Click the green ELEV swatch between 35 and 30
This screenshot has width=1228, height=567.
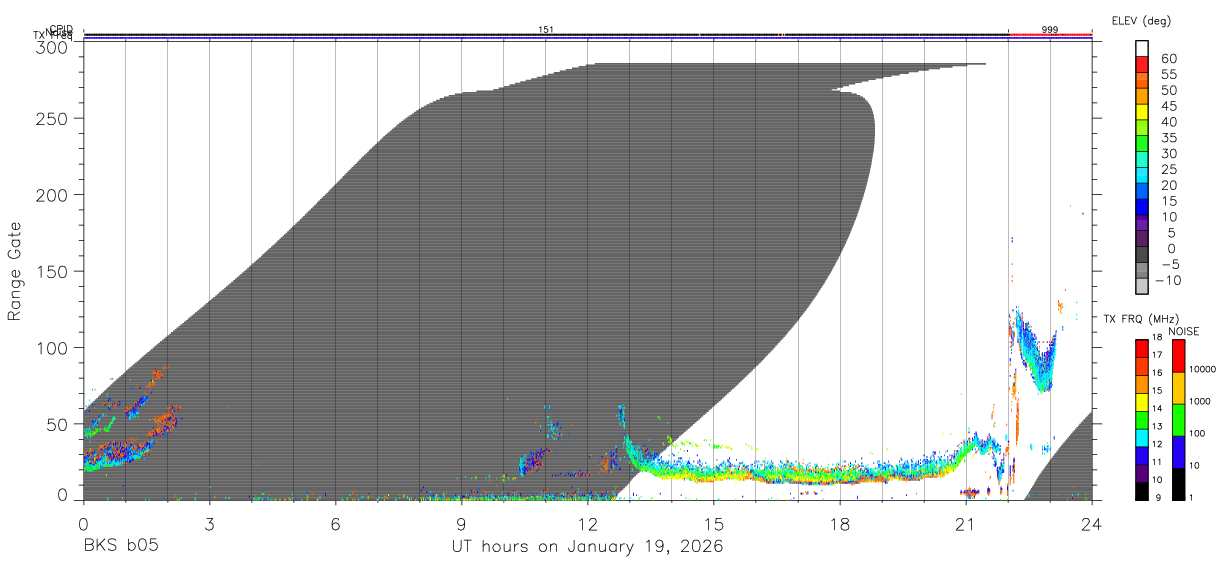pos(1141,145)
